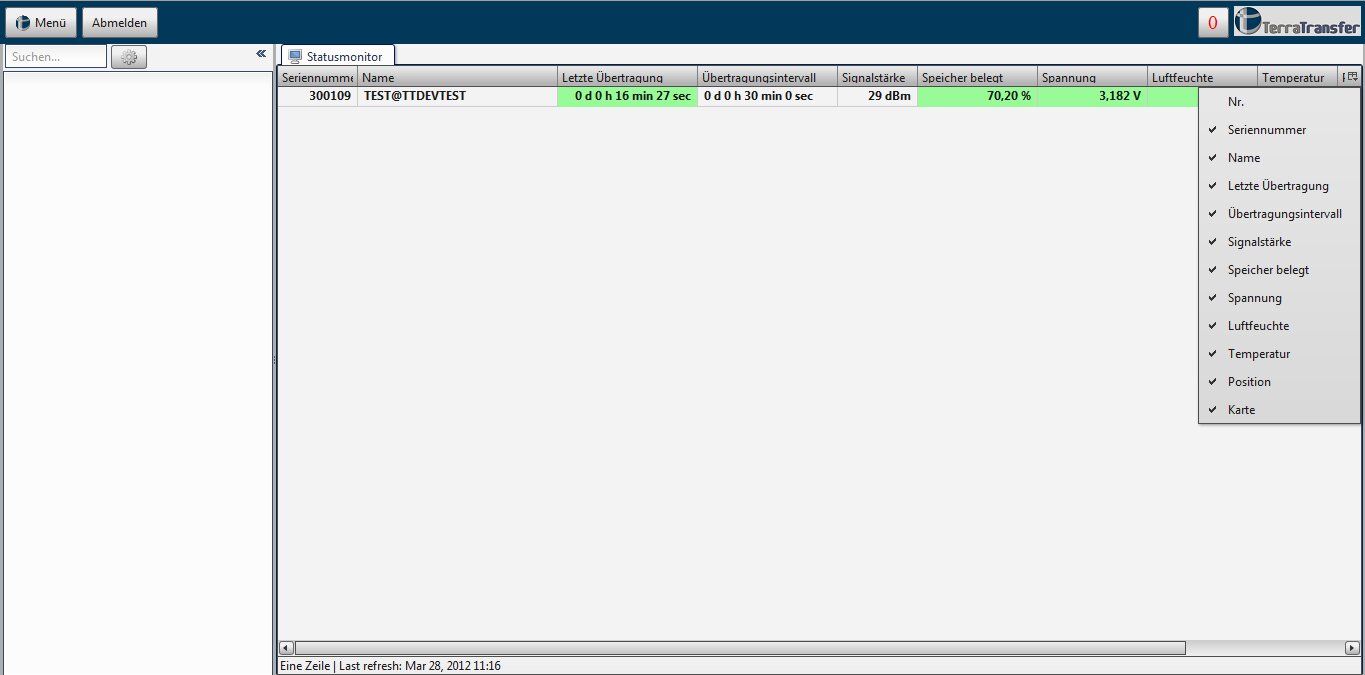Screen dimensions: 1365x675
Task: Sort by Seriennummer column header
Action: tap(318, 77)
